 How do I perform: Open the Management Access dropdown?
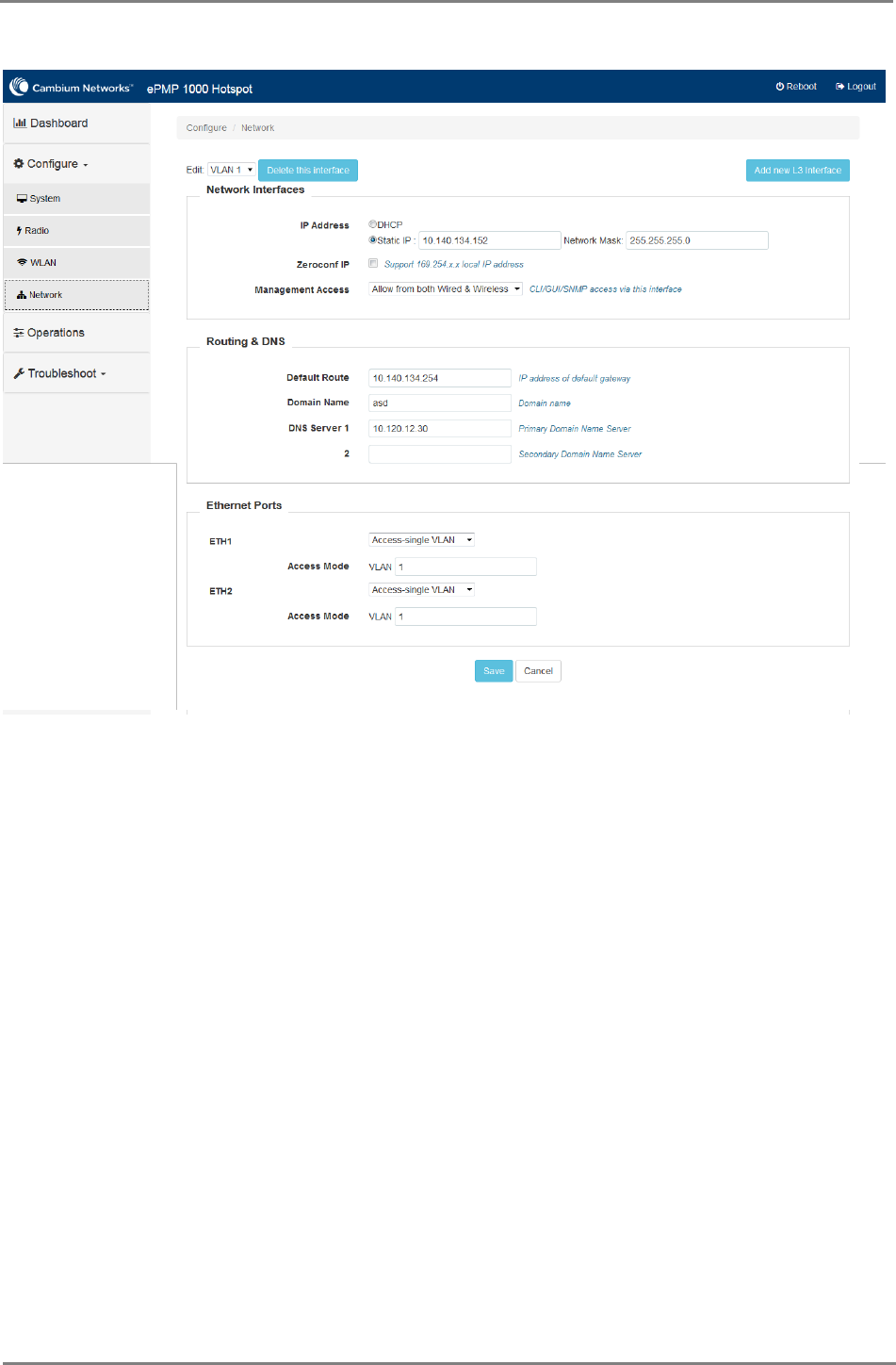[x=446, y=289]
